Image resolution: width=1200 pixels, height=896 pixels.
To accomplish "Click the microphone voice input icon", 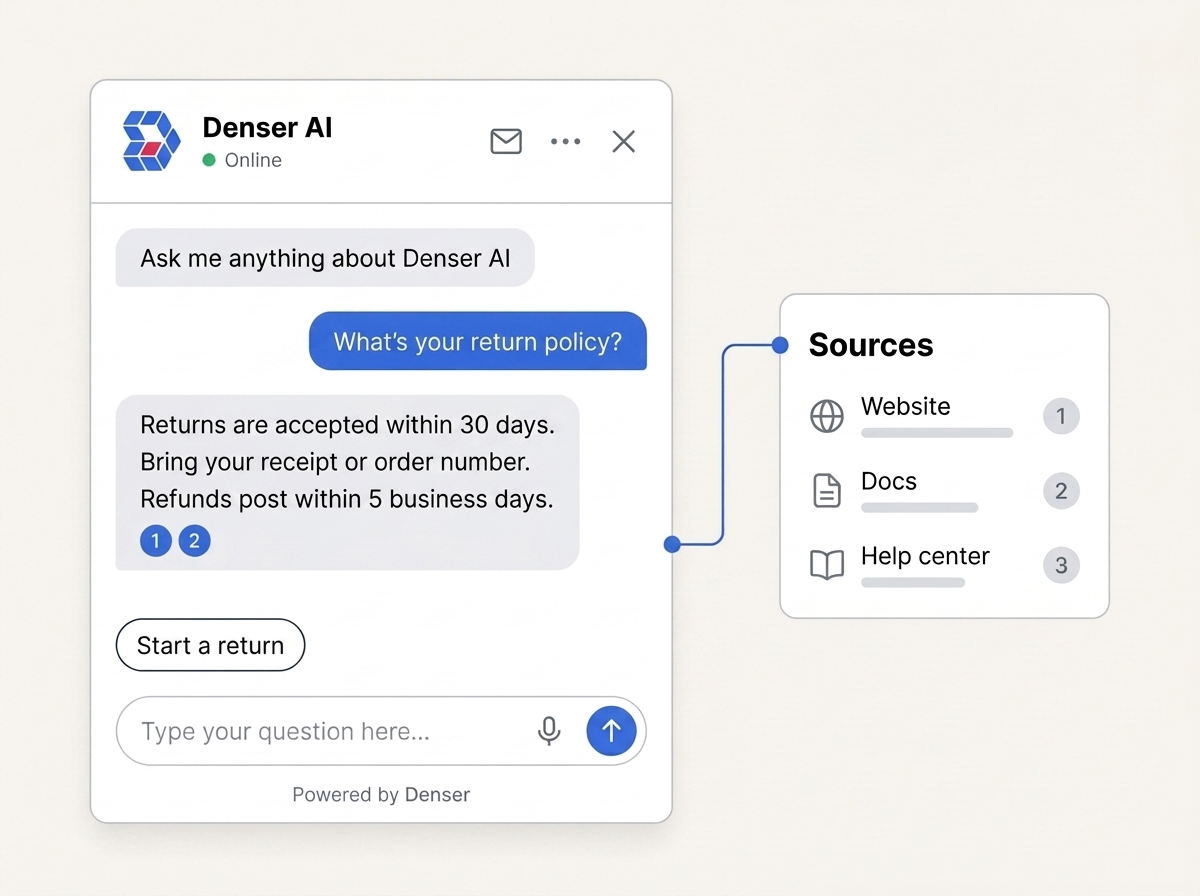I will pos(549,731).
